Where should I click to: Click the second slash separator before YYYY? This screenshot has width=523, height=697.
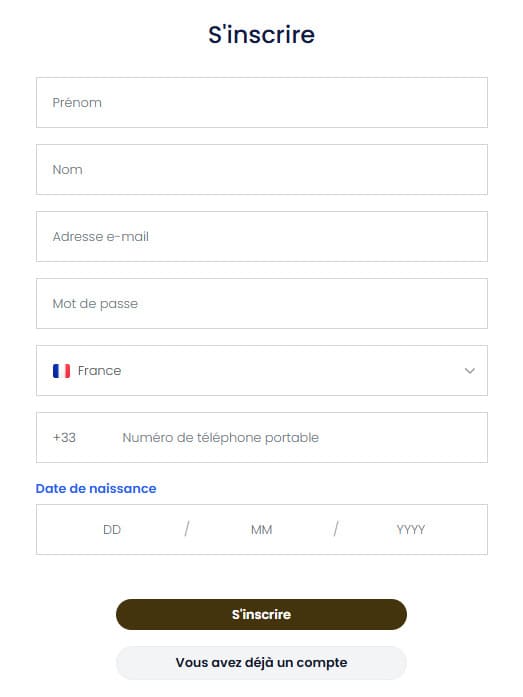pos(336,529)
